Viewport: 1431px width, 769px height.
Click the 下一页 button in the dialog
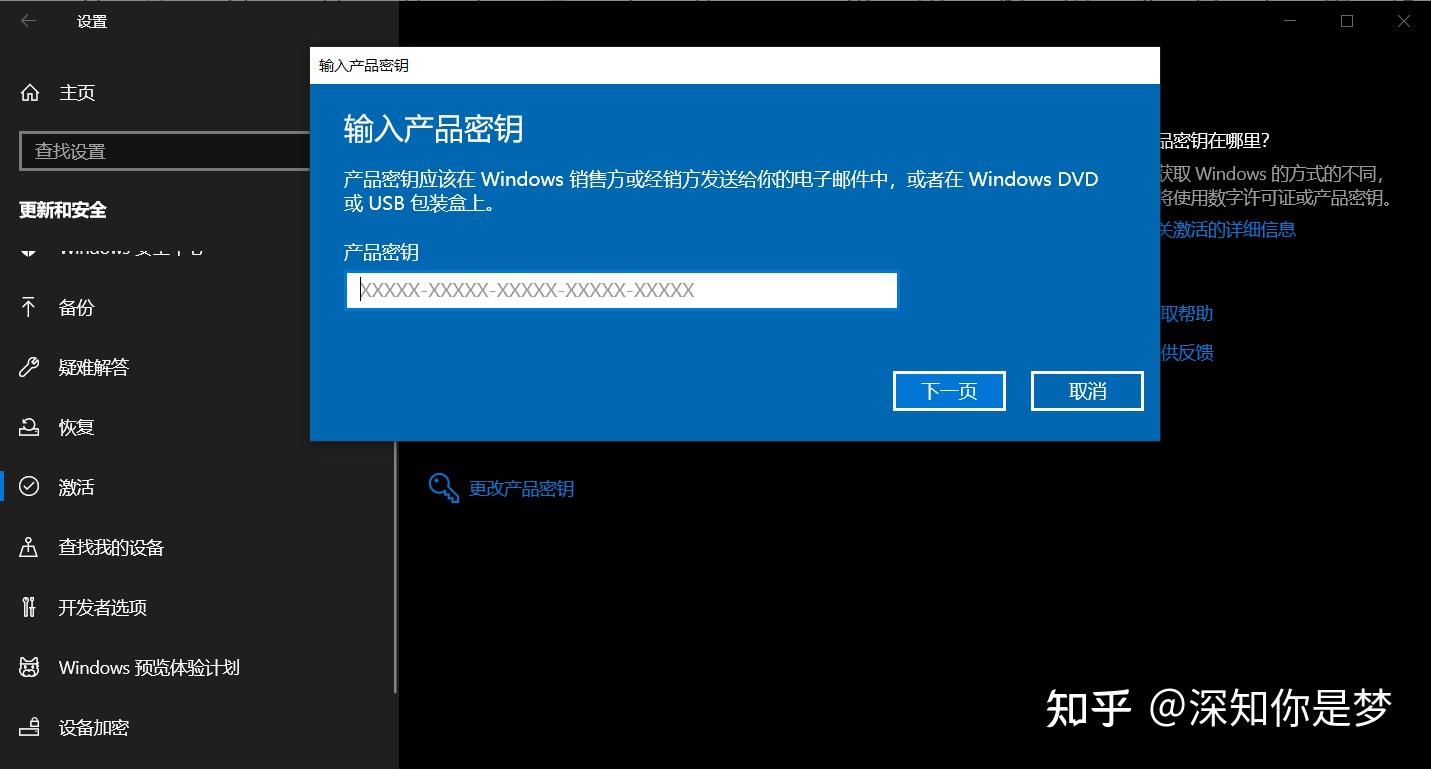pos(949,391)
